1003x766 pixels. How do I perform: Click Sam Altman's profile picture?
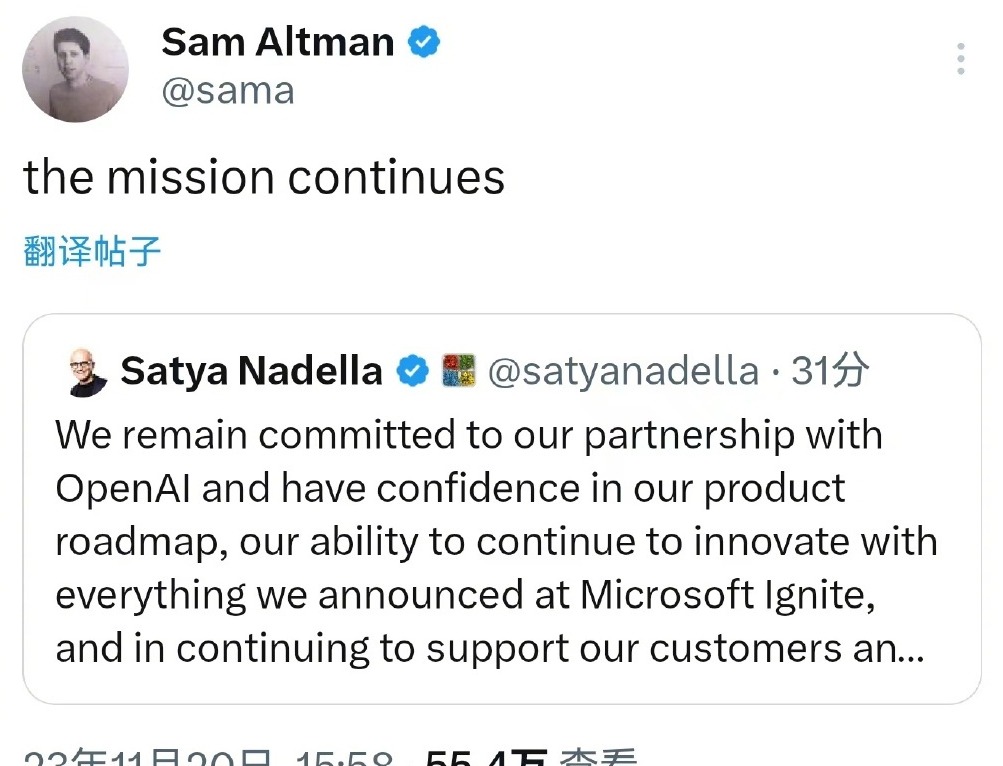pyautogui.click(x=75, y=69)
